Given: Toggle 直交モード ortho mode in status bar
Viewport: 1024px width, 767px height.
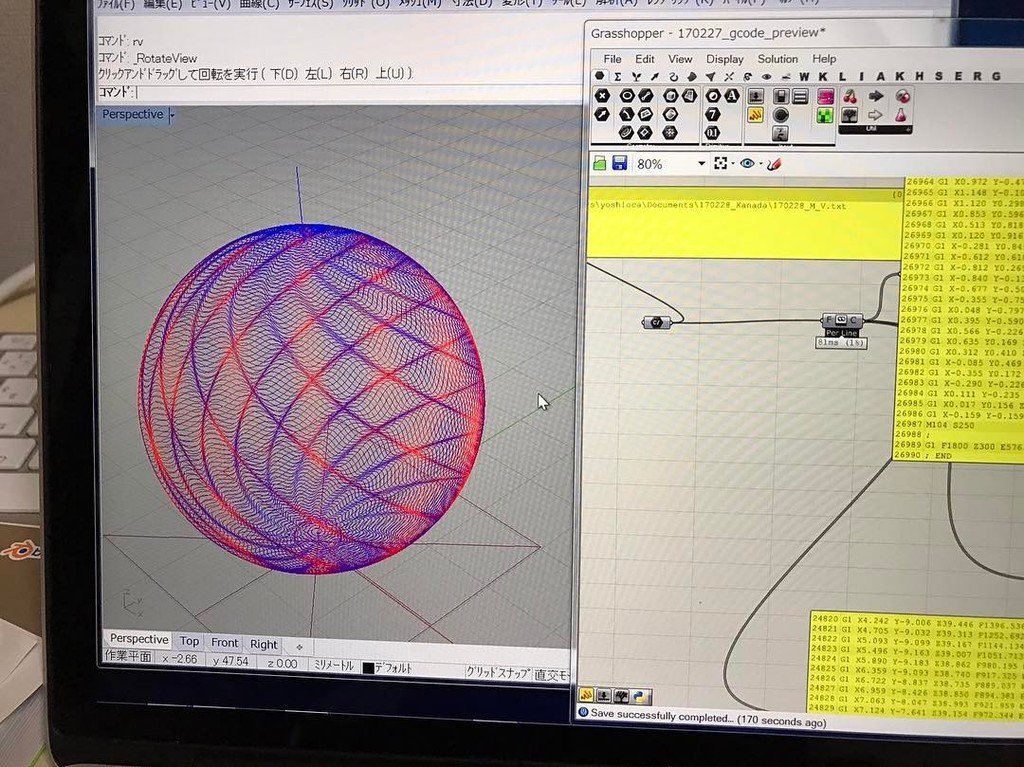Looking at the screenshot, I should [552, 674].
